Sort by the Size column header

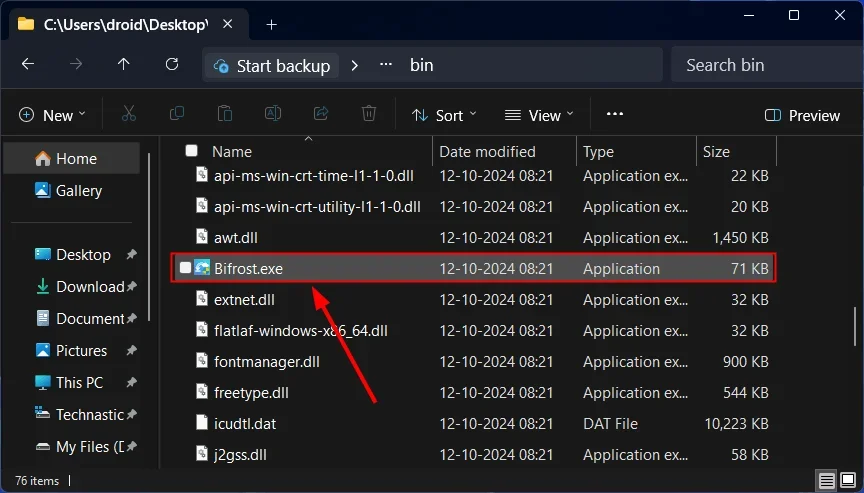pos(716,151)
